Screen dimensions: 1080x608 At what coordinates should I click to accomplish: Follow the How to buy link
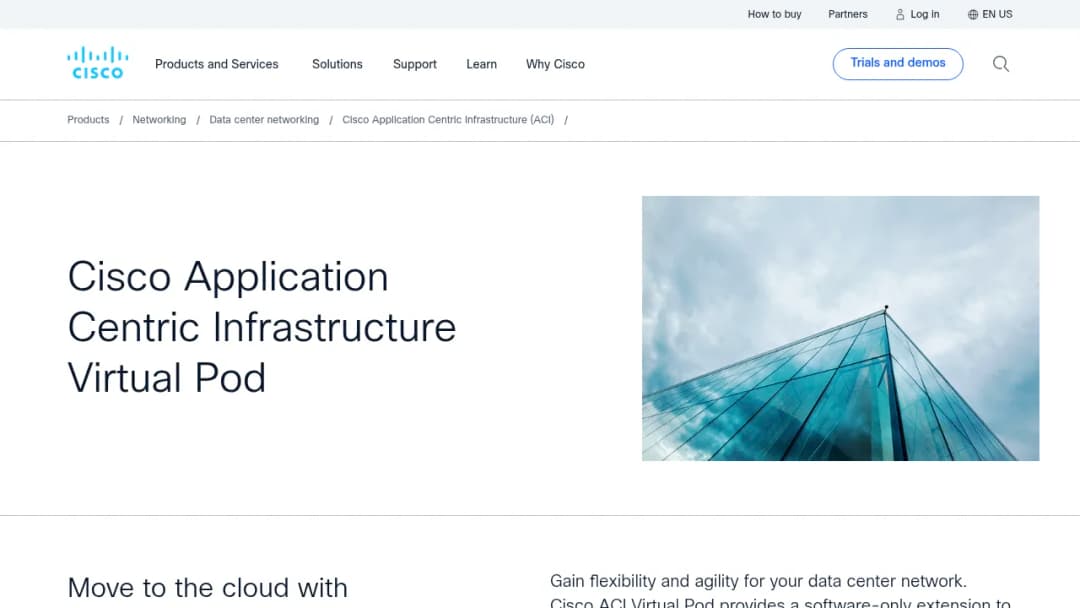click(774, 14)
